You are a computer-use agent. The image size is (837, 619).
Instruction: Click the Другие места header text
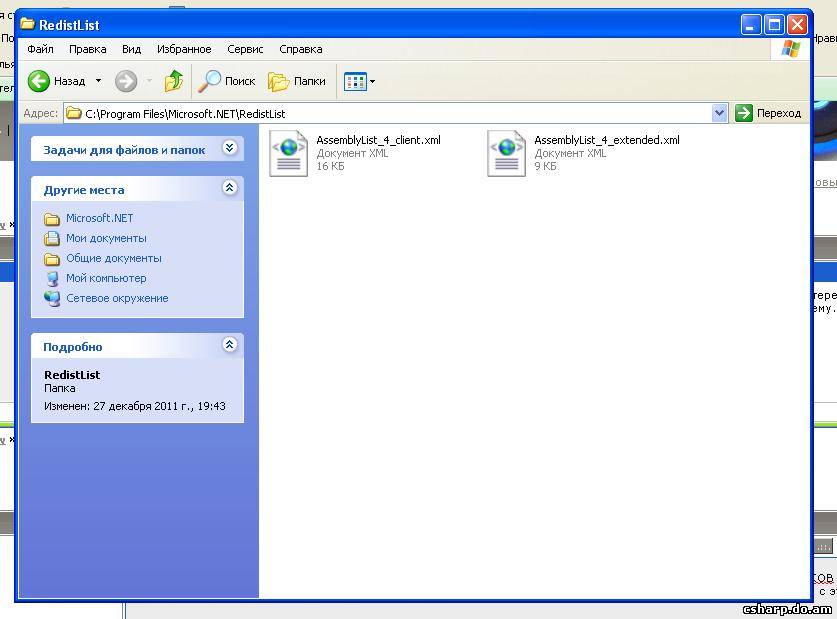(84, 190)
